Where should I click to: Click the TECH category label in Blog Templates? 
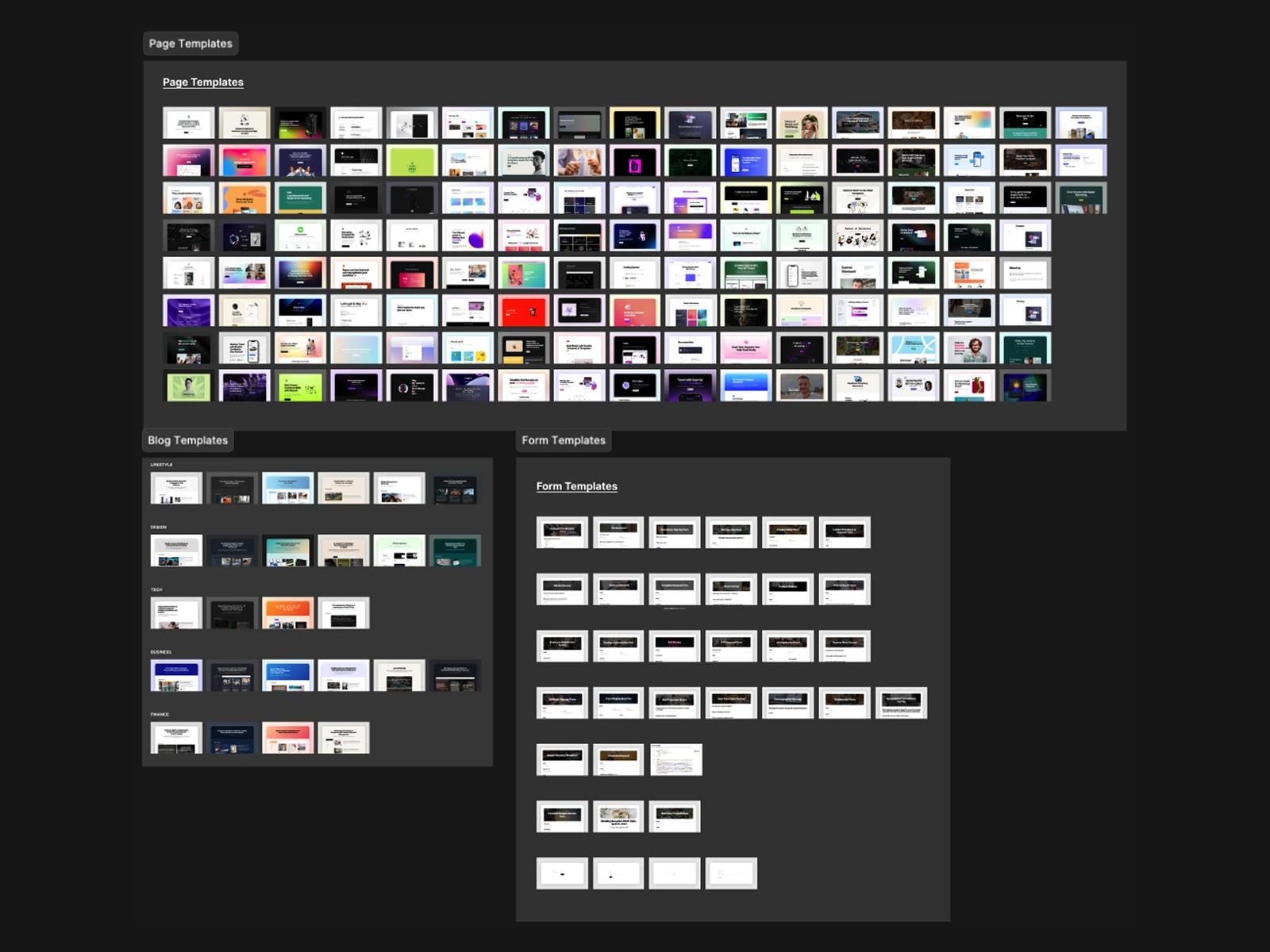click(x=156, y=589)
